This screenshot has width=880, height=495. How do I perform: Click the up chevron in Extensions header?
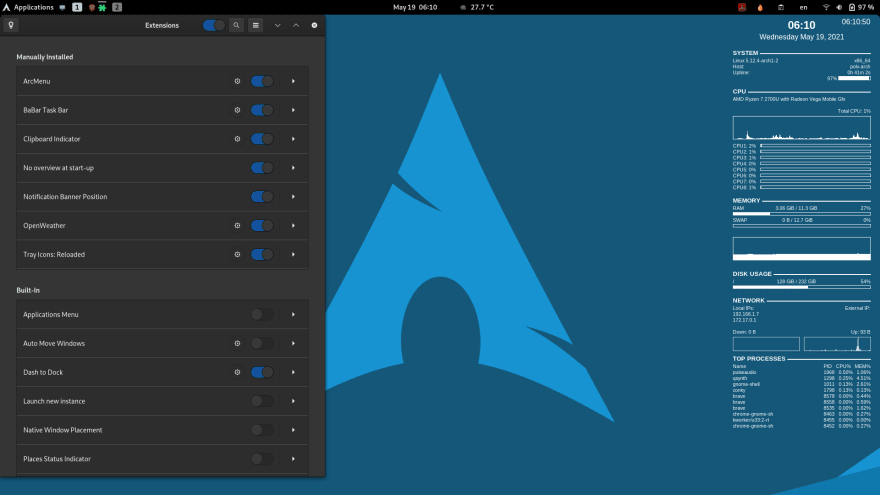pos(296,25)
